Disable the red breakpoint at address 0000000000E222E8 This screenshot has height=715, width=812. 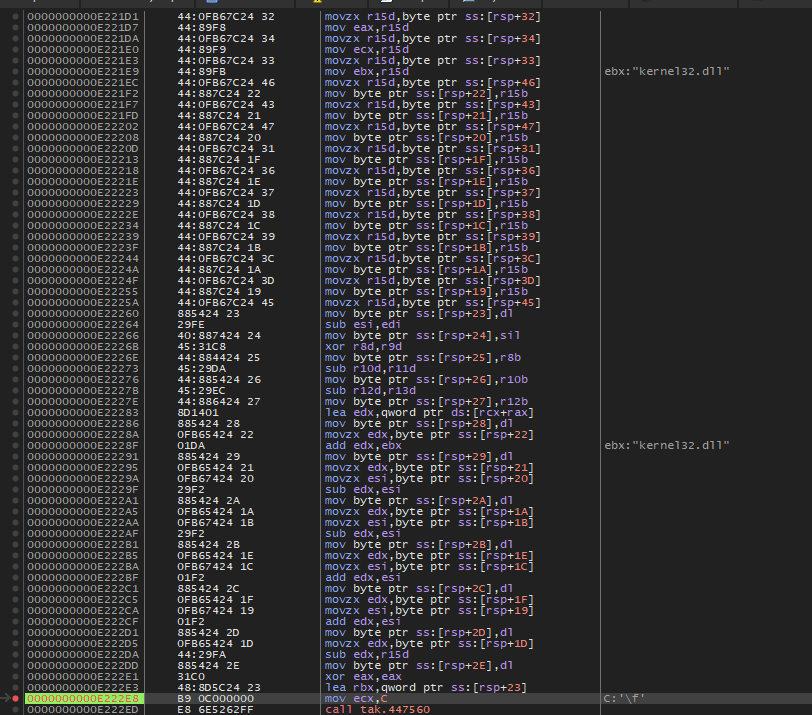[16, 698]
